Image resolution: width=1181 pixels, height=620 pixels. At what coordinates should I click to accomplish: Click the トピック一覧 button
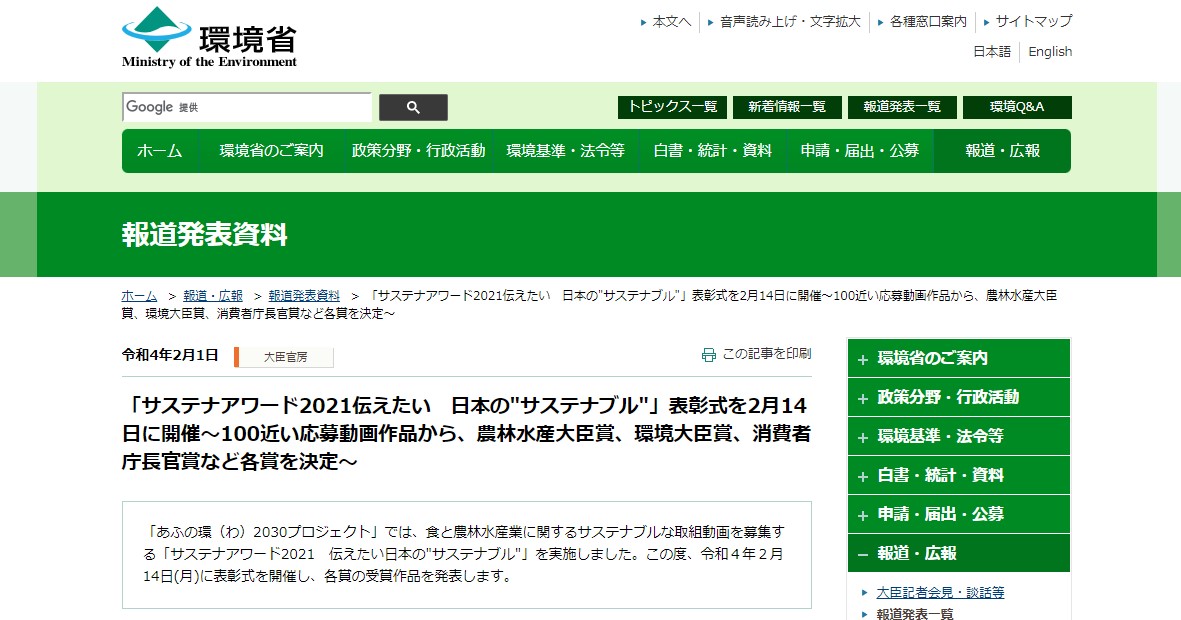click(672, 106)
